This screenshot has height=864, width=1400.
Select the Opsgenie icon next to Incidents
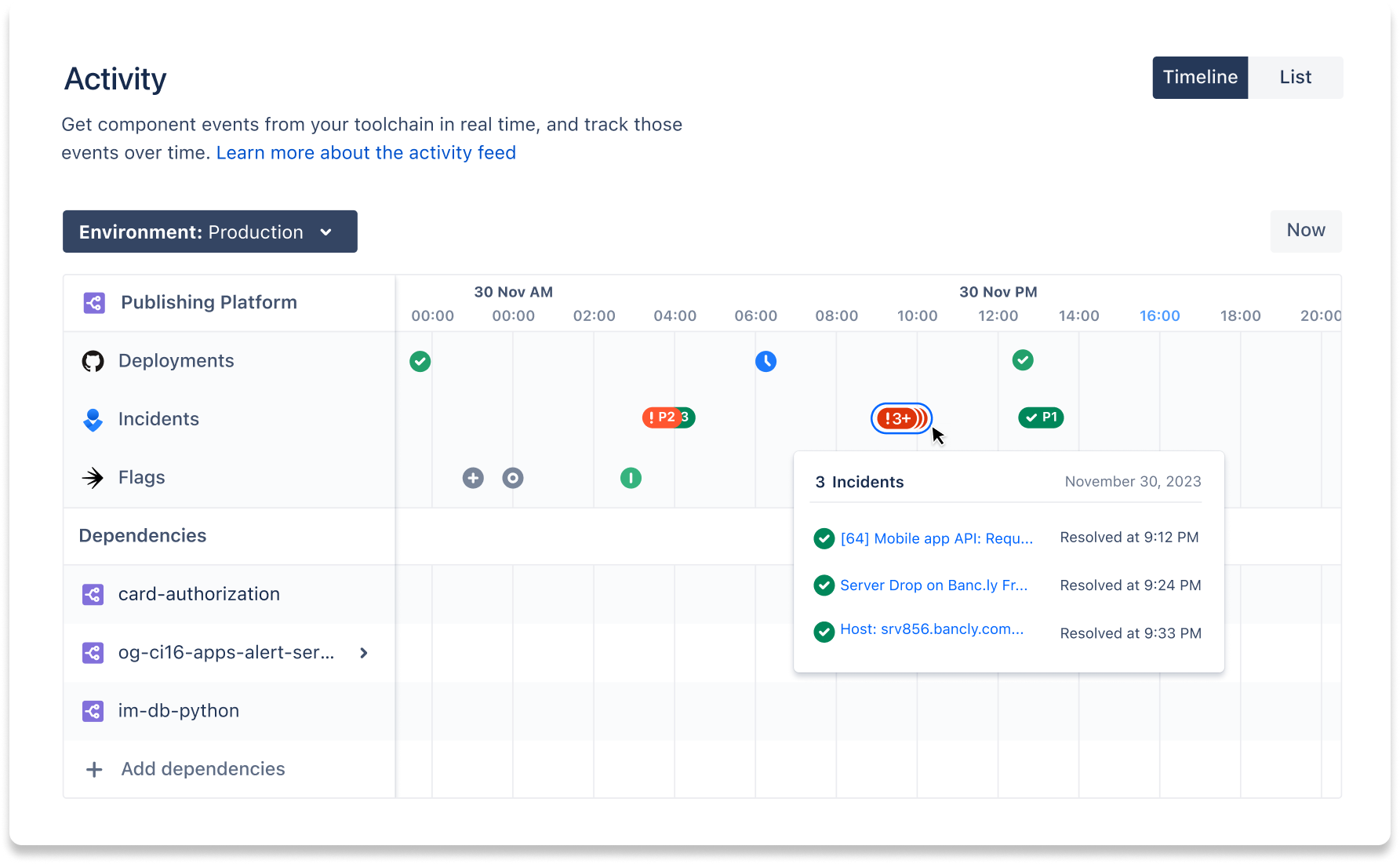click(93, 420)
